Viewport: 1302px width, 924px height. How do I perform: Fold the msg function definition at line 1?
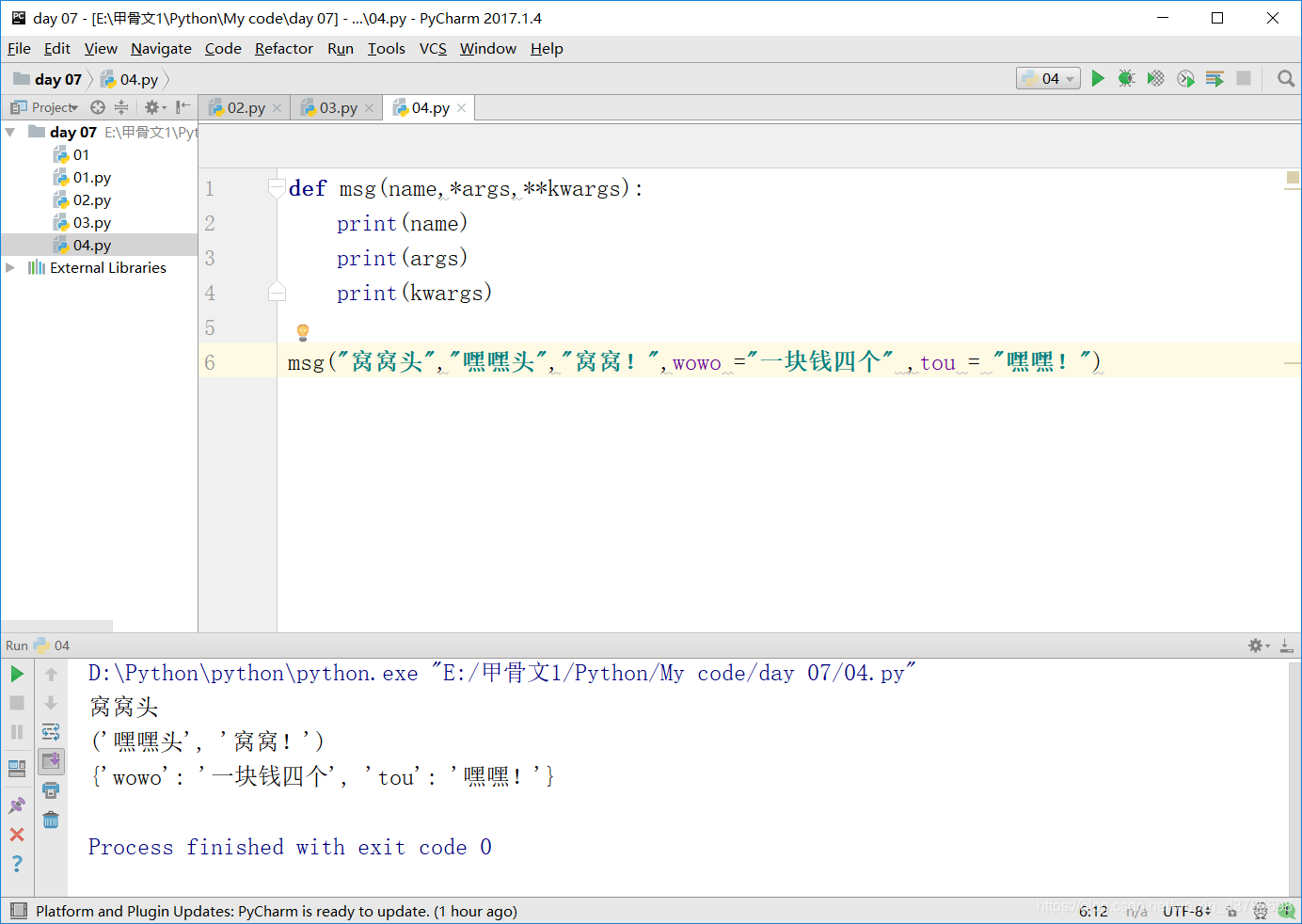tap(277, 188)
